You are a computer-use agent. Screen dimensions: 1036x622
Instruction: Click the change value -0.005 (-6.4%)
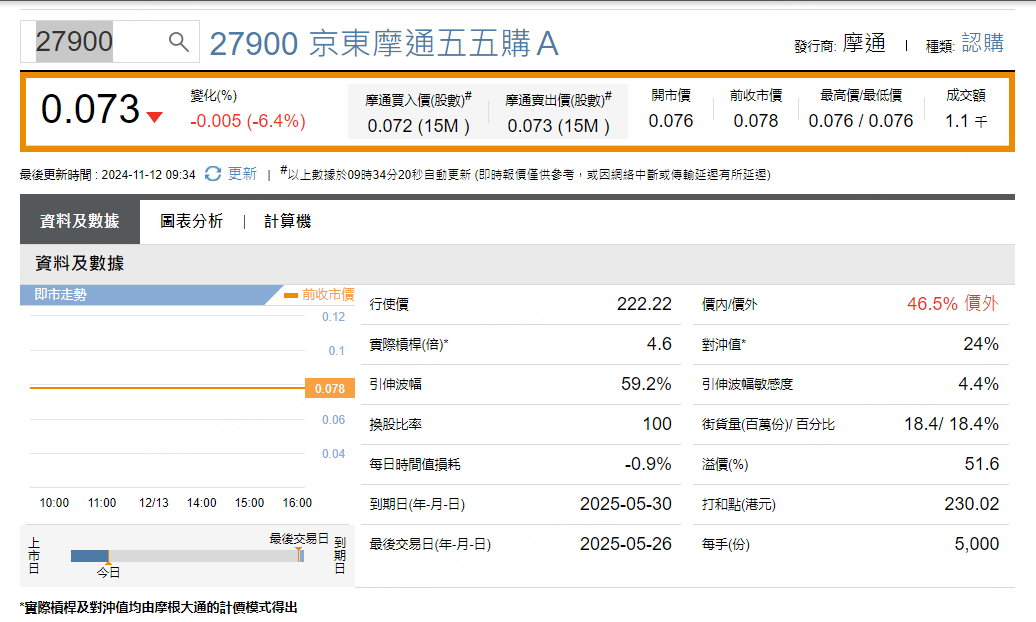pyautogui.click(x=248, y=121)
